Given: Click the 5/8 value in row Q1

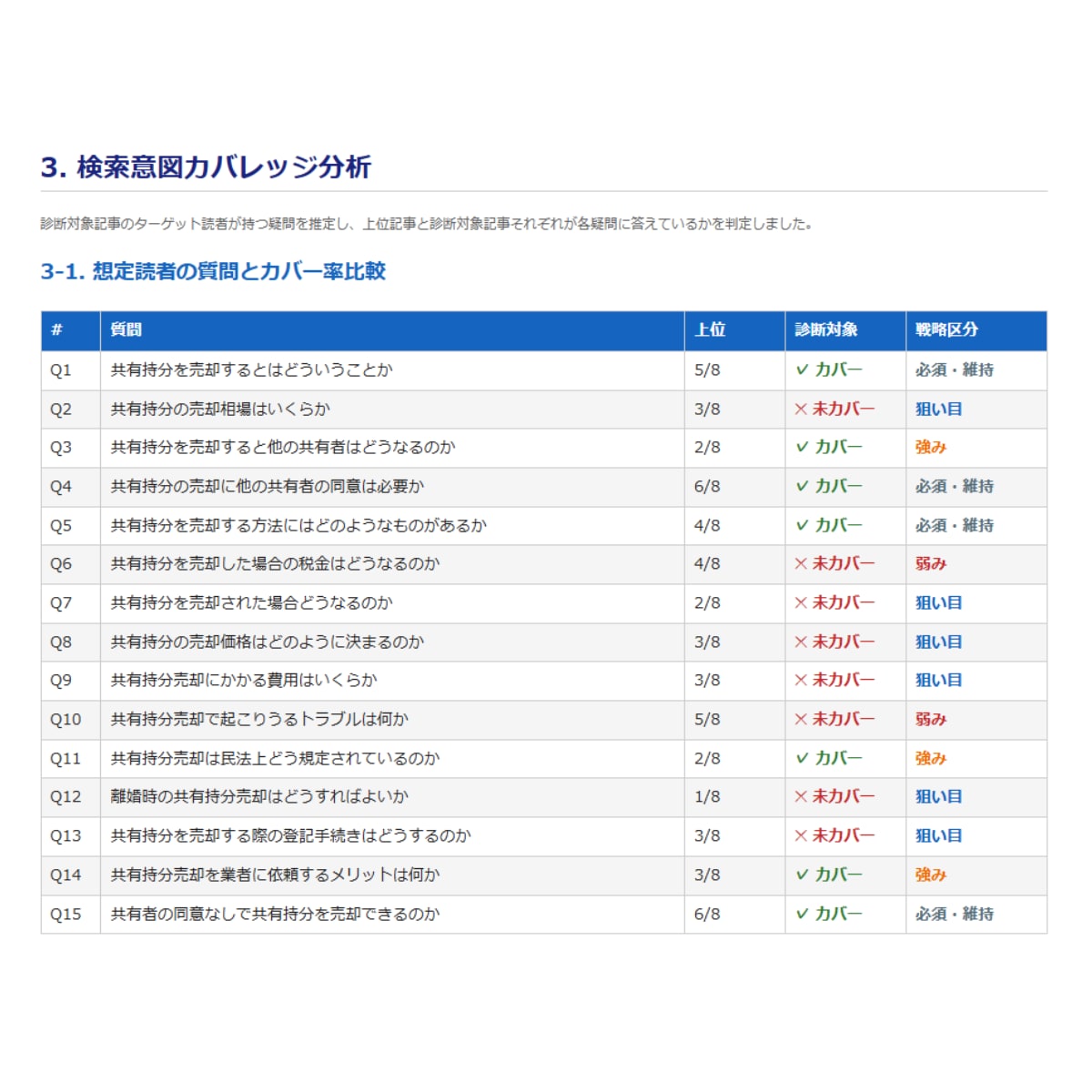Looking at the screenshot, I should [707, 370].
